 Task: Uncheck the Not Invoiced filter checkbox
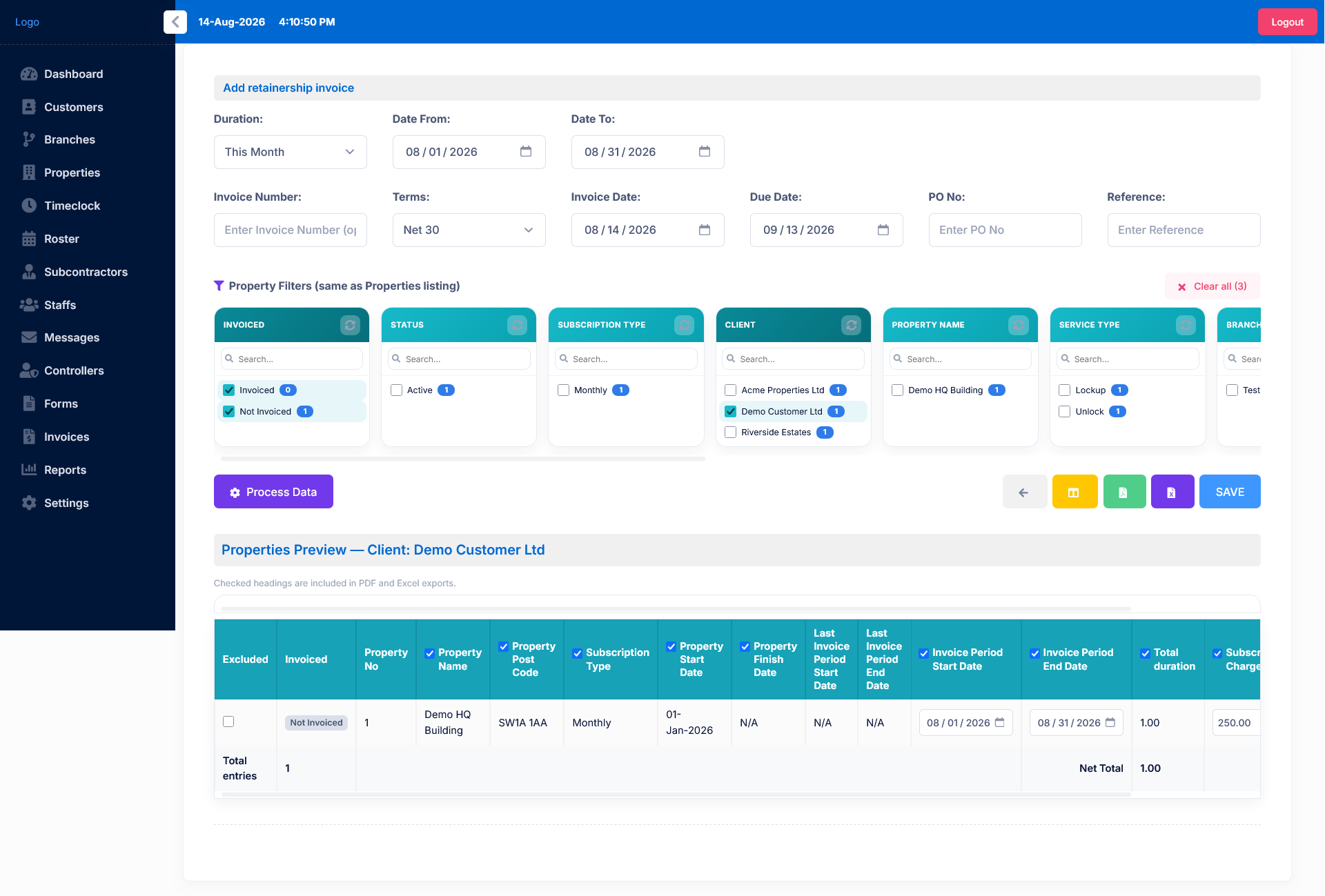coord(229,412)
